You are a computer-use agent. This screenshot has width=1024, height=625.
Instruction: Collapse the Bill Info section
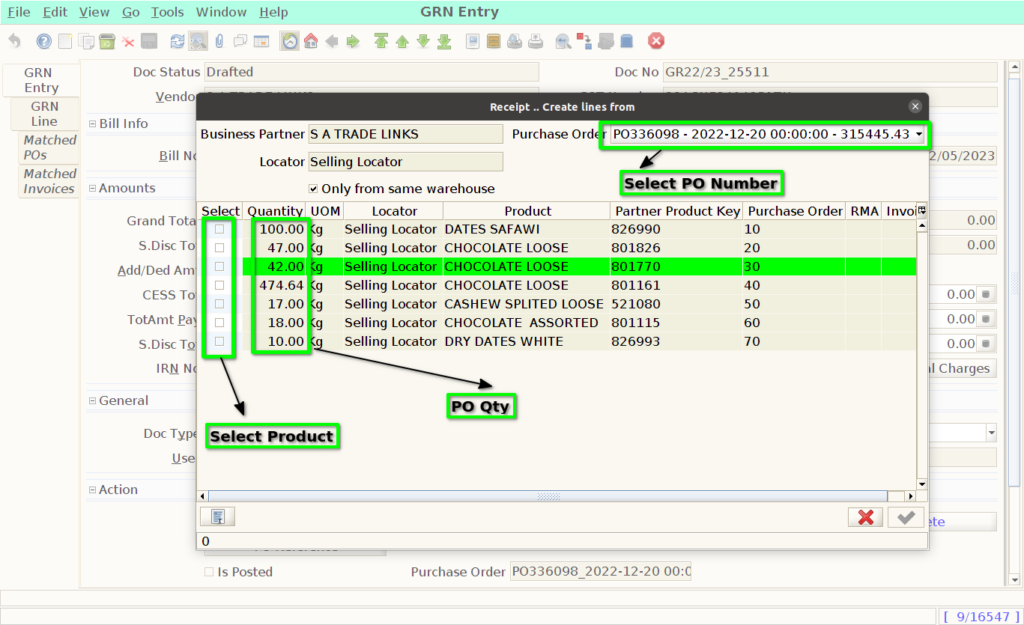[x=92, y=123]
